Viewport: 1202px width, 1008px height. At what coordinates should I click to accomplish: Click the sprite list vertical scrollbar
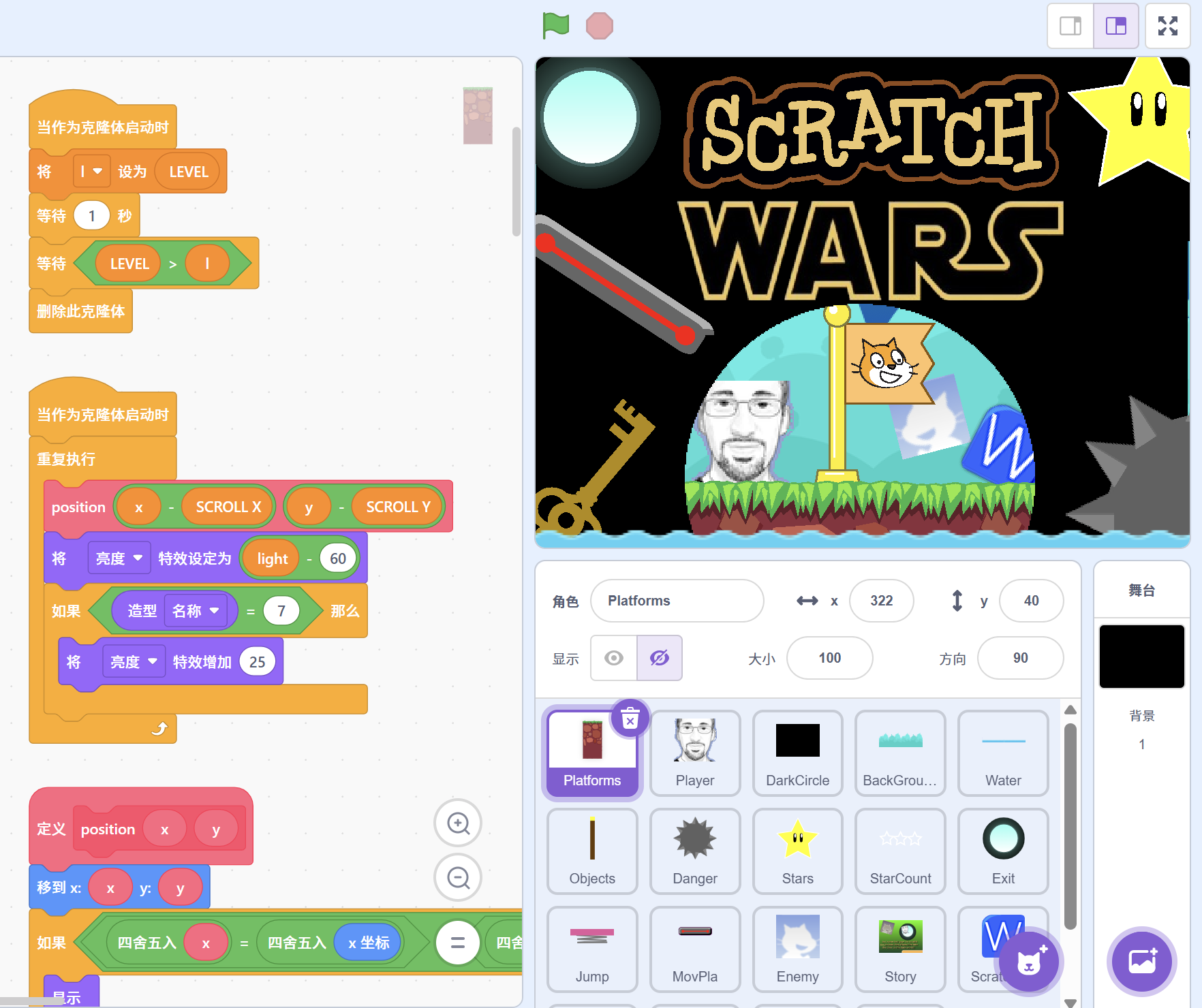[x=1070, y=827]
